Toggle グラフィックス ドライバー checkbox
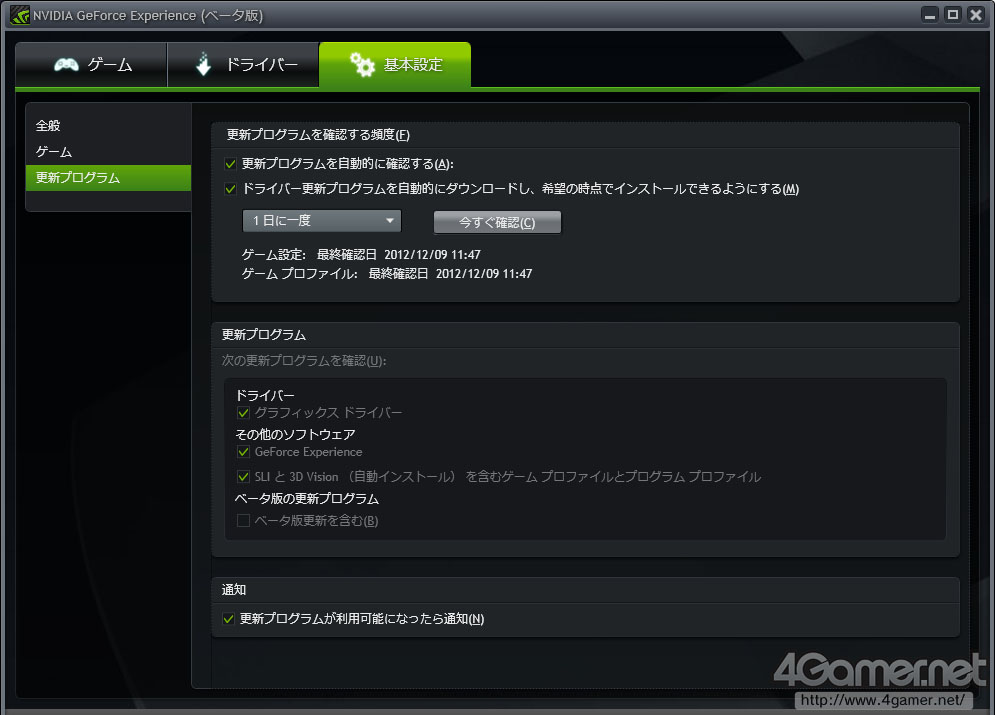The height and width of the screenshot is (715, 995). click(x=243, y=412)
